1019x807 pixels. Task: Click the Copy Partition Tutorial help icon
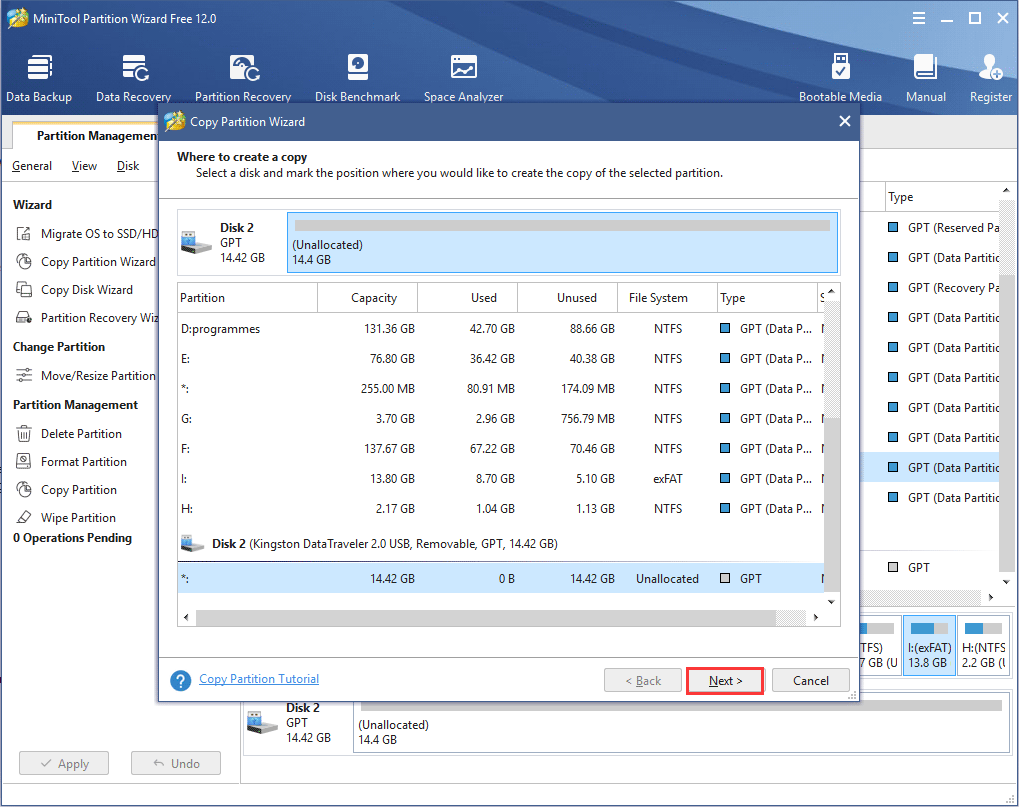181,680
